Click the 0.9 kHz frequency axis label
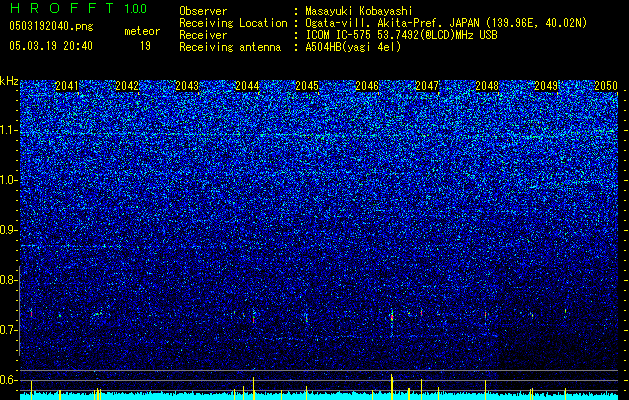The image size is (629, 400). coord(8,230)
